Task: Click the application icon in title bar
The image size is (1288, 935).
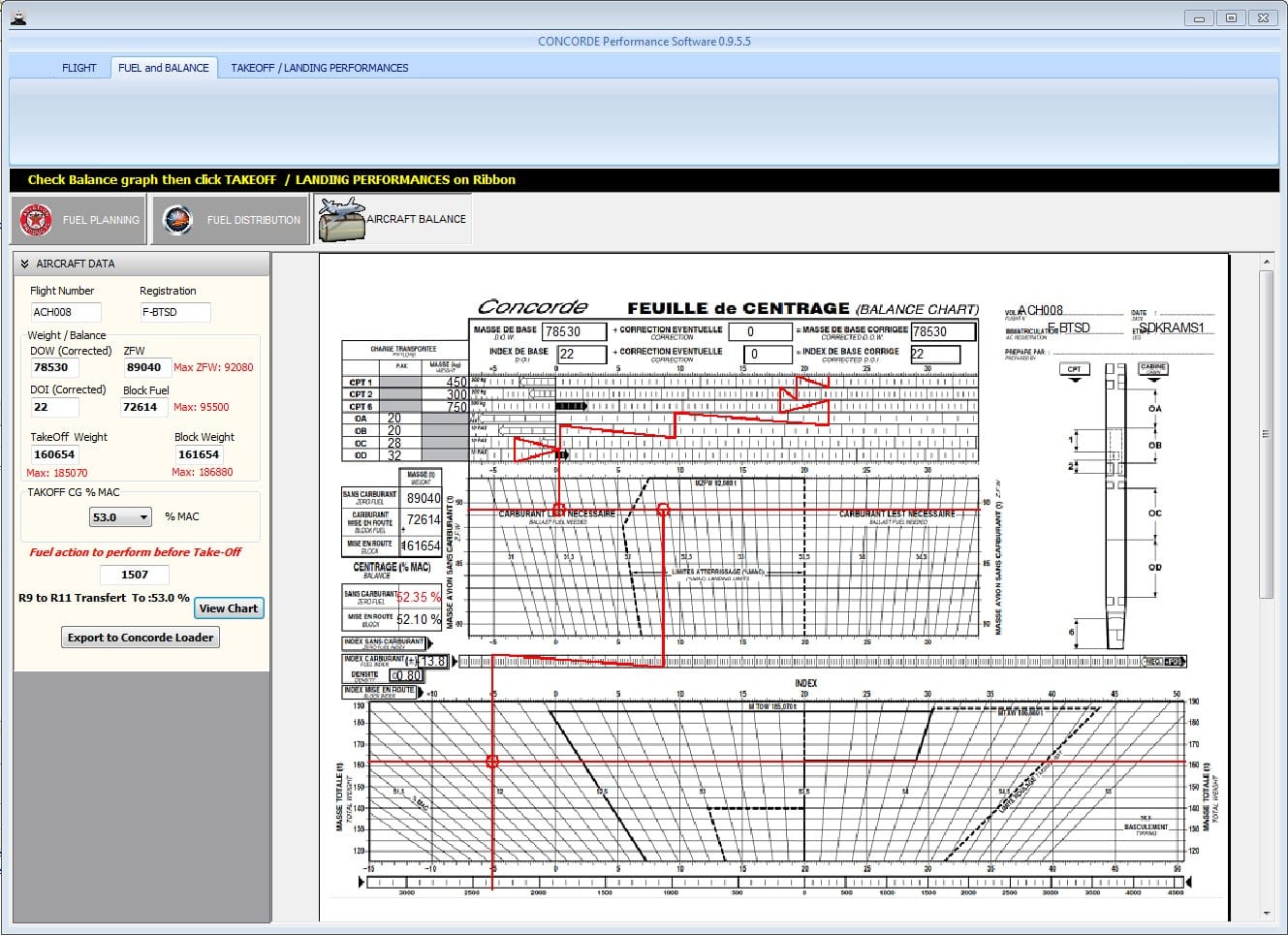Action: (x=17, y=17)
